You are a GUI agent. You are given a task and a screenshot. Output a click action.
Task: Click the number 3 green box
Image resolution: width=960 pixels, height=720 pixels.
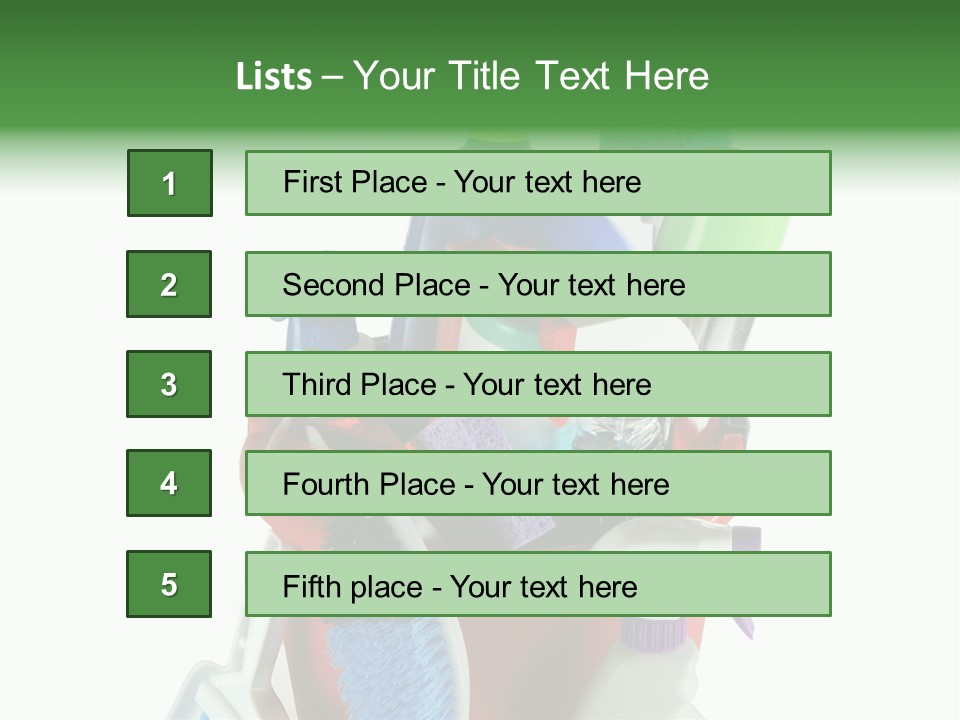[x=169, y=384]
